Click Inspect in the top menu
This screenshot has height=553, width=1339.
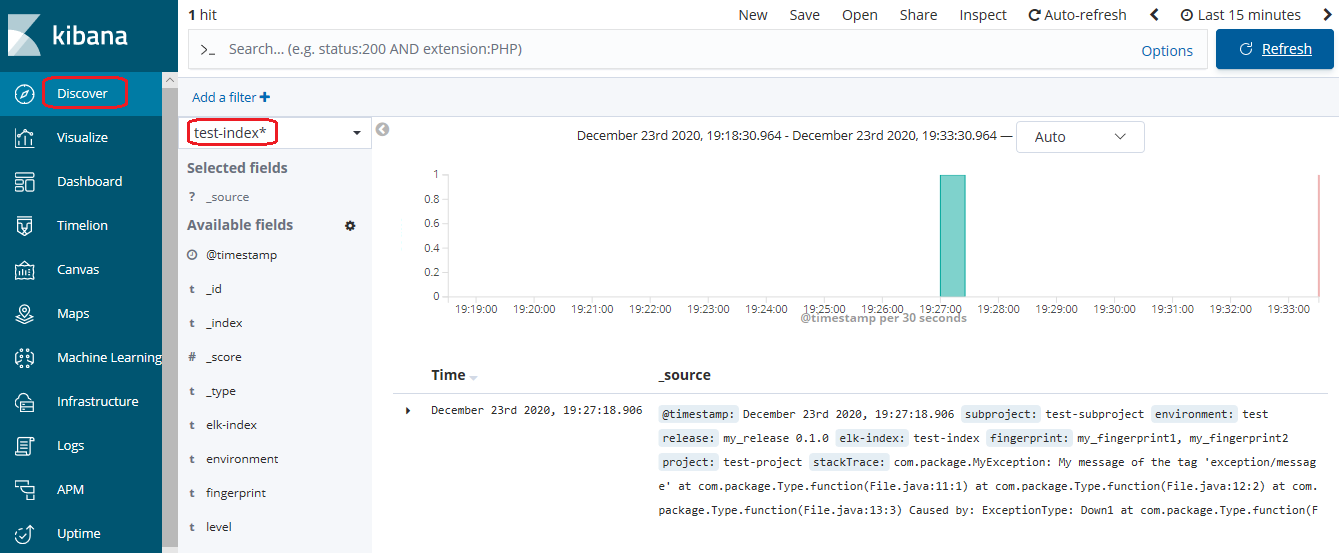pos(983,15)
